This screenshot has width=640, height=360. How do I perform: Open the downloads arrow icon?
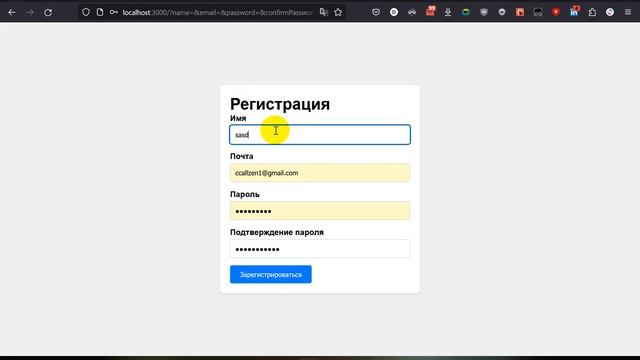[x=448, y=12]
